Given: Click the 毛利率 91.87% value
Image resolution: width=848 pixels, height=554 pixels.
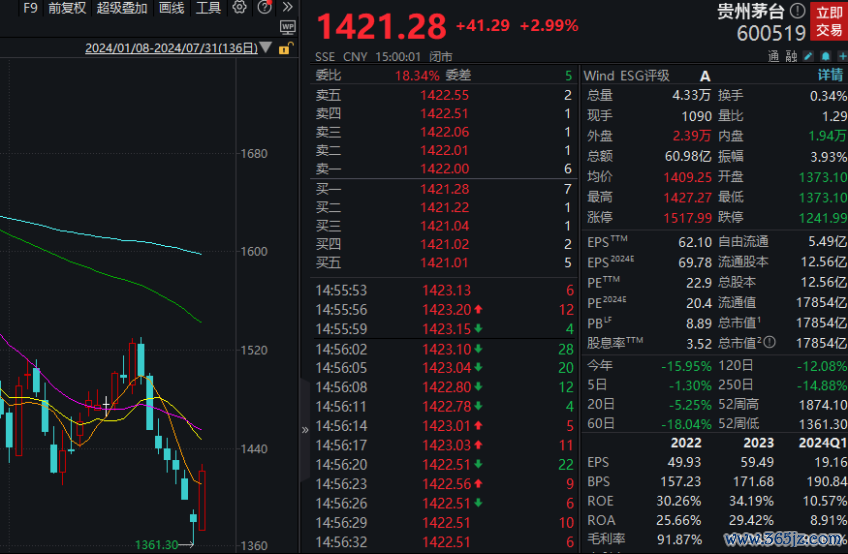Looking at the screenshot, I should point(679,539).
